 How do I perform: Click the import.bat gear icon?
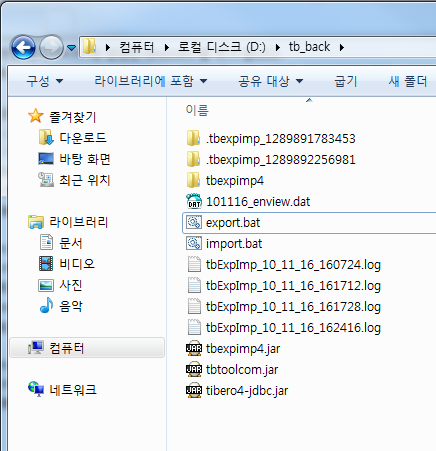coord(194,243)
